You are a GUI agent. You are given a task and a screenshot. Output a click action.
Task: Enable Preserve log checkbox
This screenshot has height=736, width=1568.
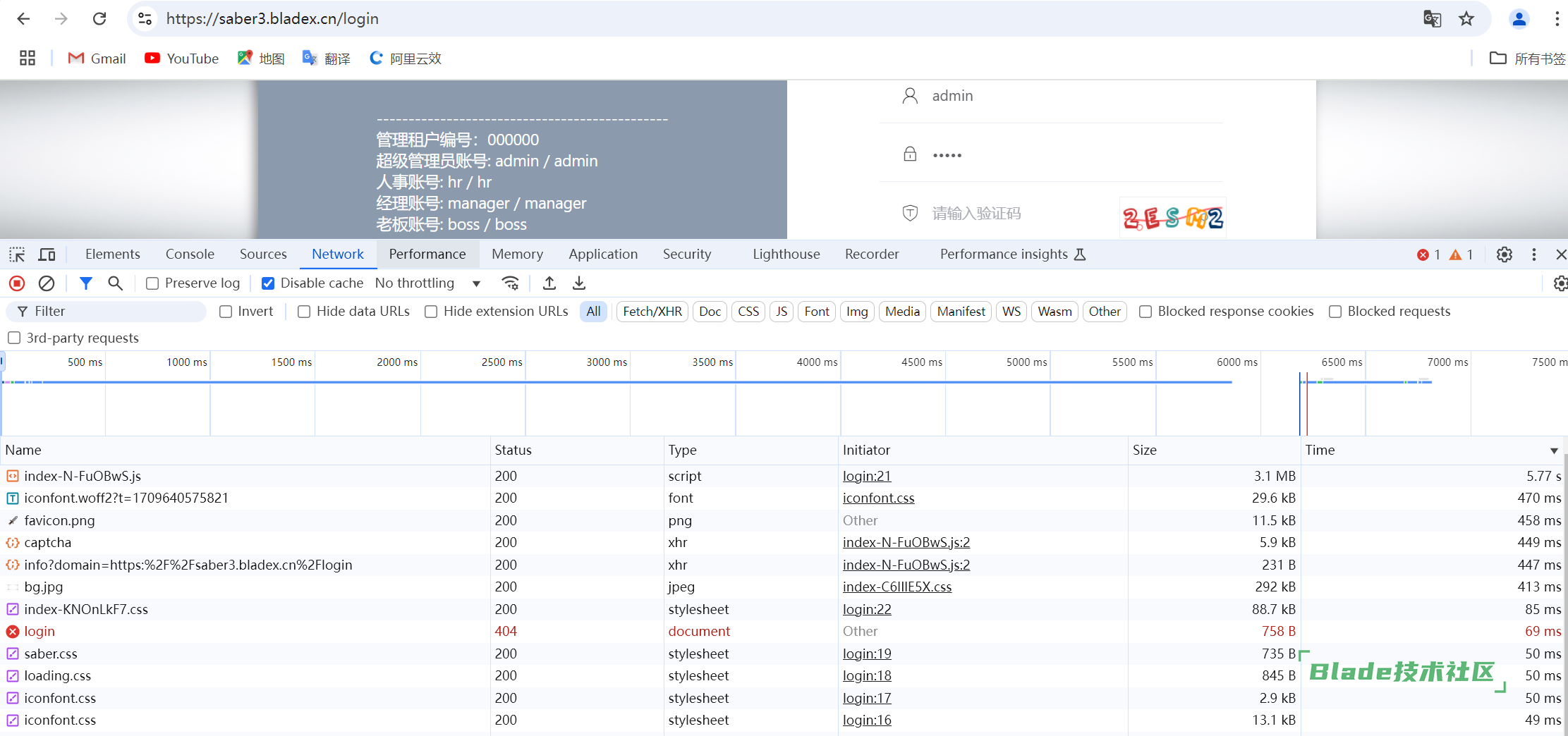tap(152, 283)
